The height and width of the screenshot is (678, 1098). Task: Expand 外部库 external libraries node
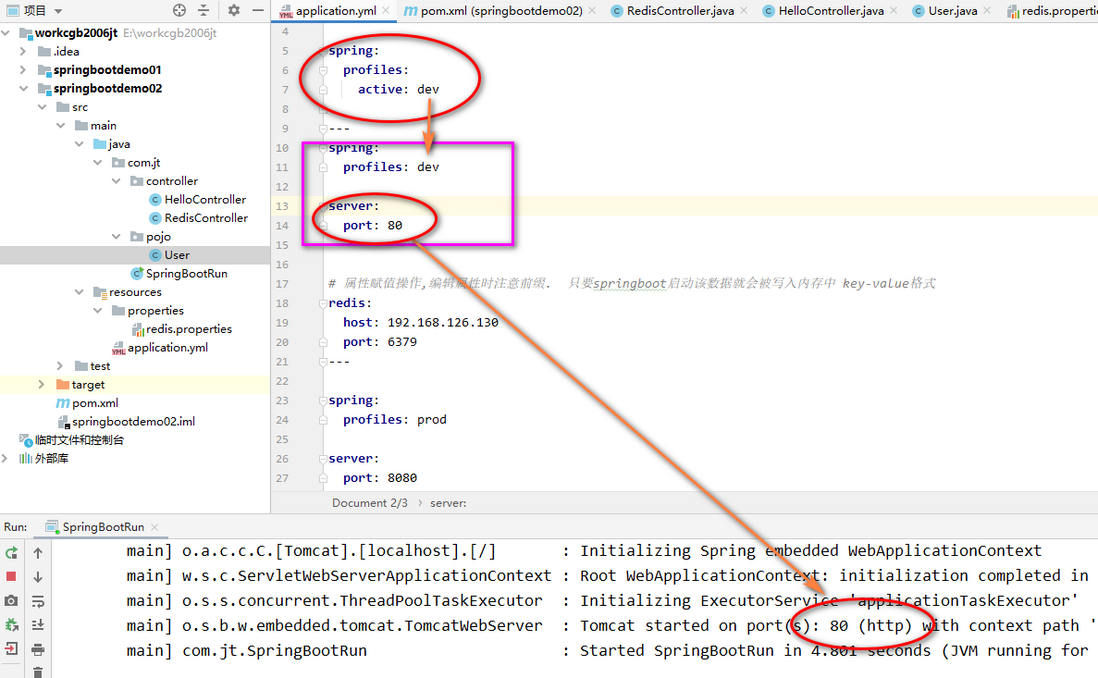6,458
